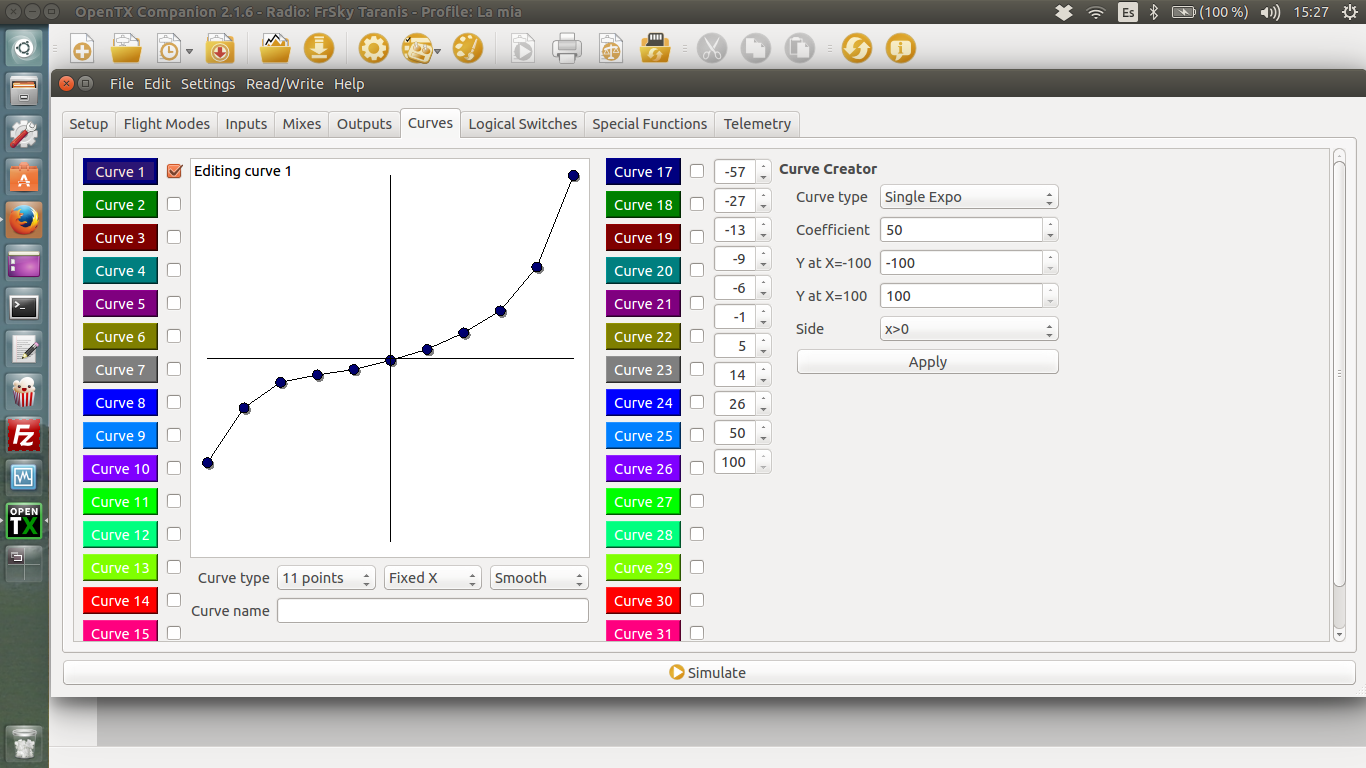The image size is (1366, 768).
Task: Click the orange info bubble icon
Action: [x=900, y=48]
